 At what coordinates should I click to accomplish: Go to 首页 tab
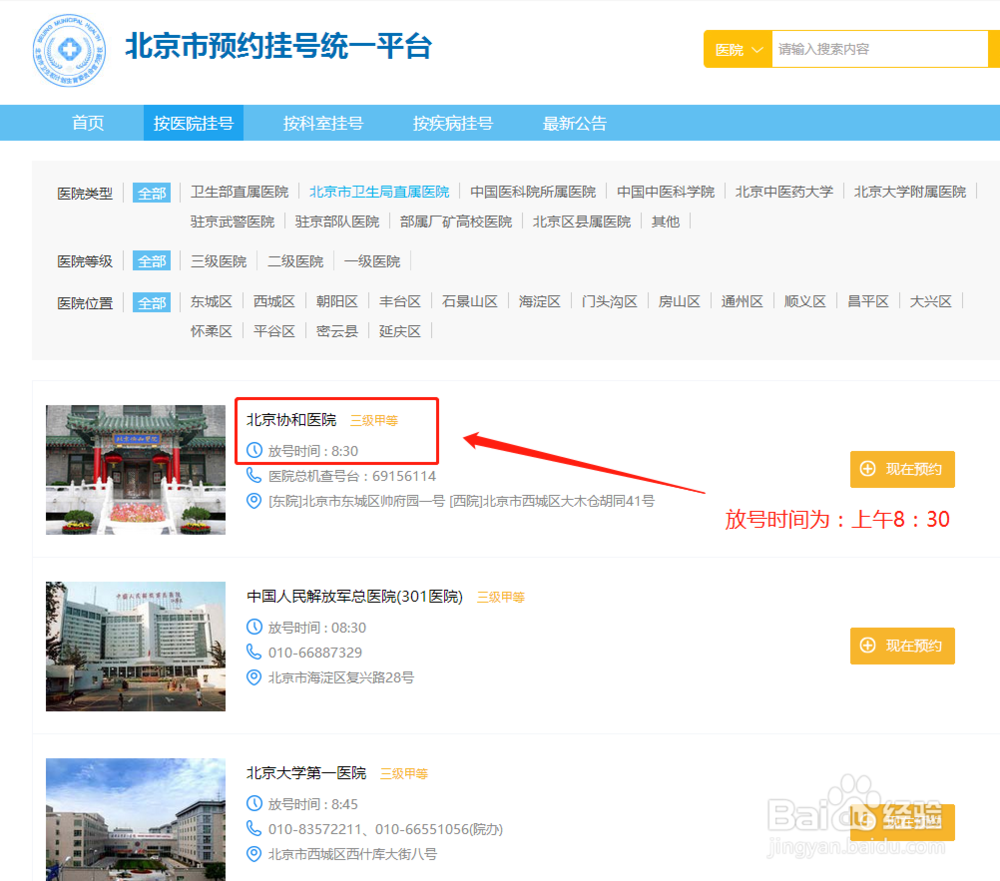coord(87,123)
